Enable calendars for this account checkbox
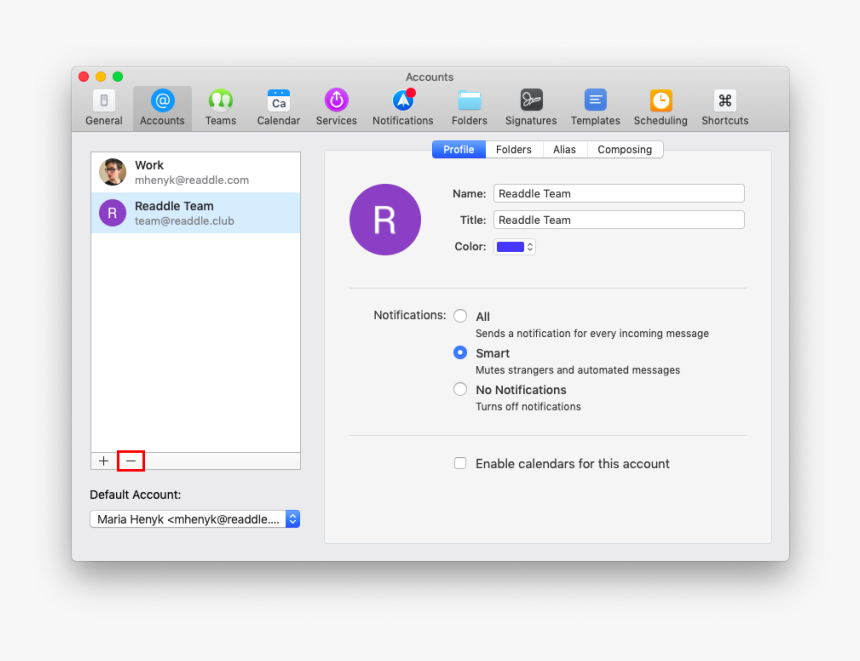 click(460, 464)
